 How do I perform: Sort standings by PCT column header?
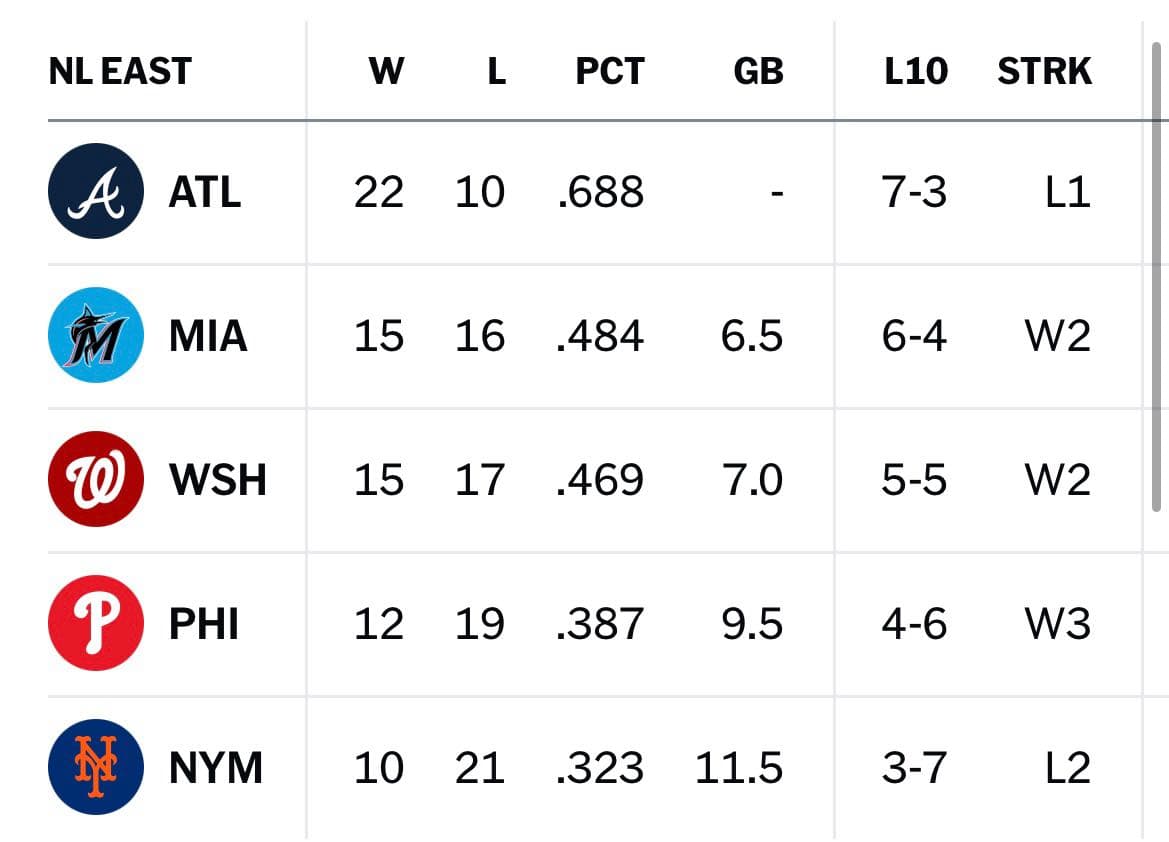pyautogui.click(x=610, y=72)
